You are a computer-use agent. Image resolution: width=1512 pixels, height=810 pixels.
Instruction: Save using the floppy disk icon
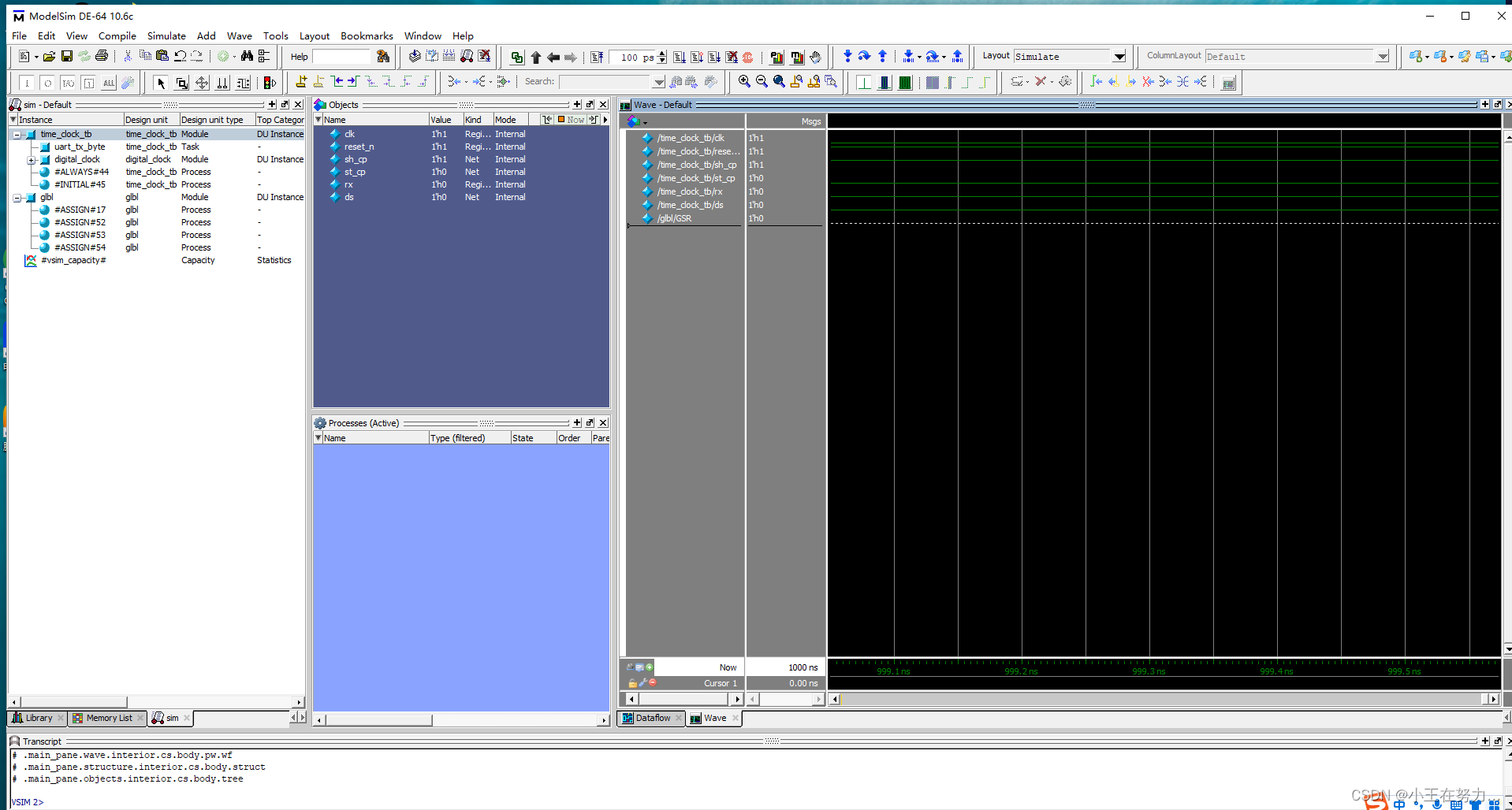67,57
